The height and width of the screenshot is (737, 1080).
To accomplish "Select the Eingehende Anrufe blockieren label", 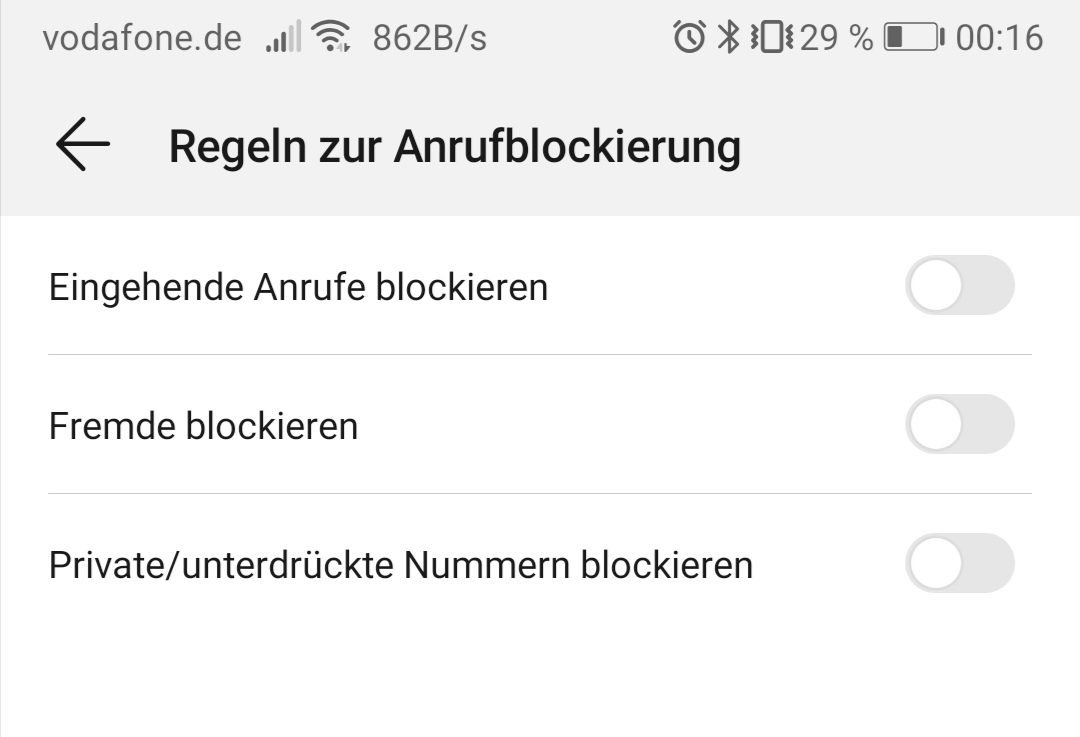I will pyautogui.click(x=298, y=288).
